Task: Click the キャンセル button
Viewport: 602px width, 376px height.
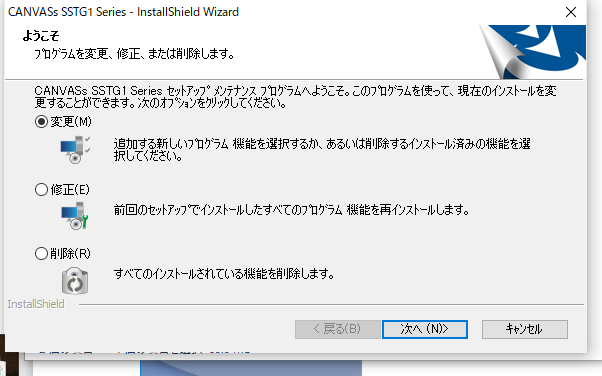Action: [x=524, y=329]
